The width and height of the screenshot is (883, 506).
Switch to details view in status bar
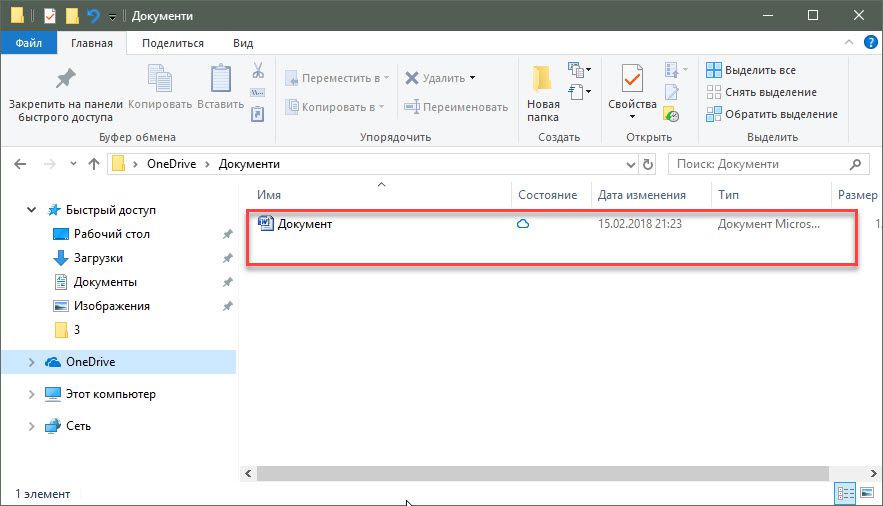click(x=845, y=493)
